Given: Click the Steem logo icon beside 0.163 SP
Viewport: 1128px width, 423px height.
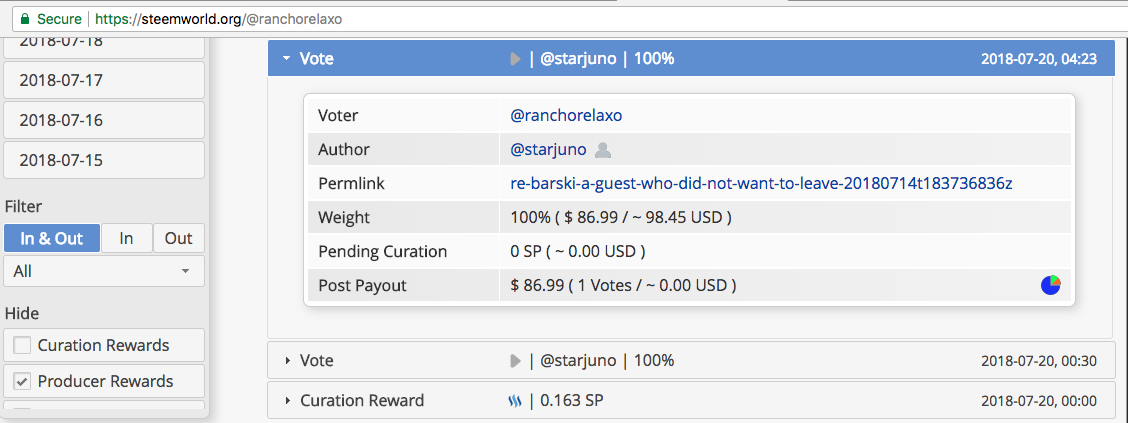Looking at the screenshot, I should pos(515,401).
